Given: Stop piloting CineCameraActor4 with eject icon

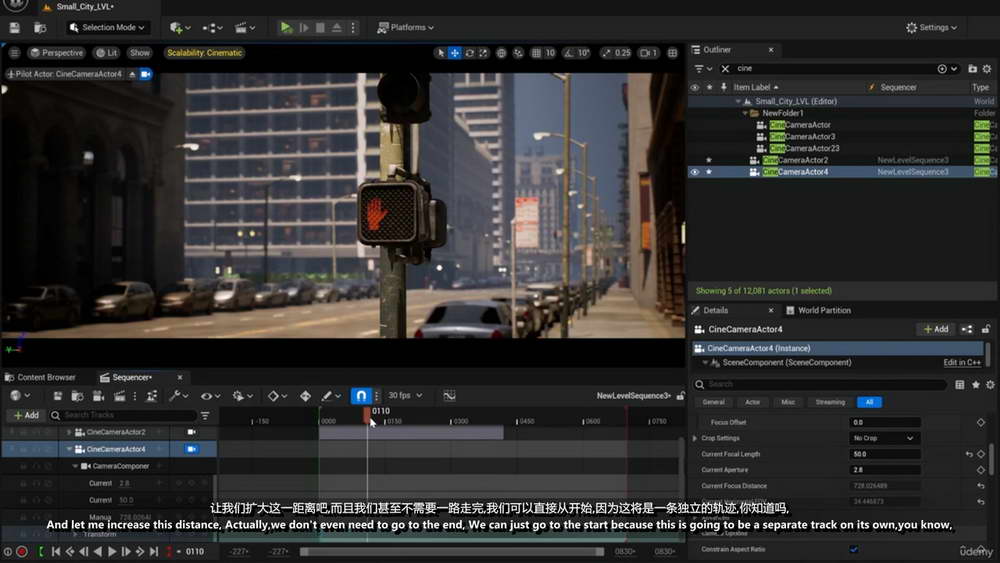Looking at the screenshot, I should coord(132,74).
